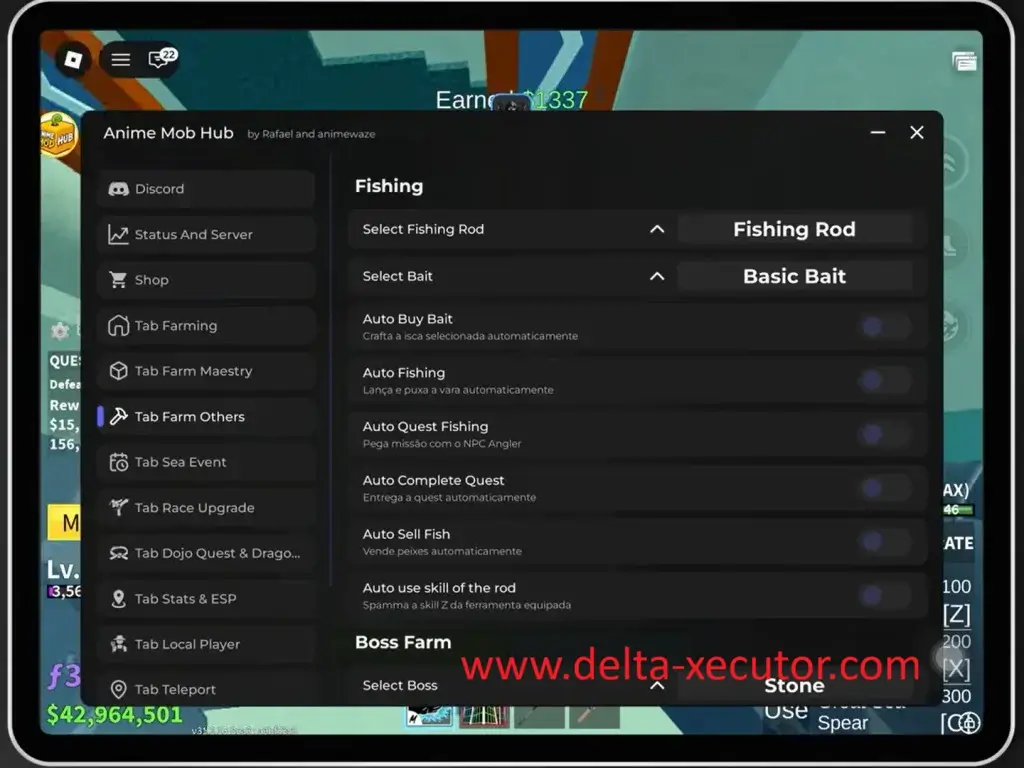Click the Tab Race Upgrade martial-arts icon

(118, 507)
